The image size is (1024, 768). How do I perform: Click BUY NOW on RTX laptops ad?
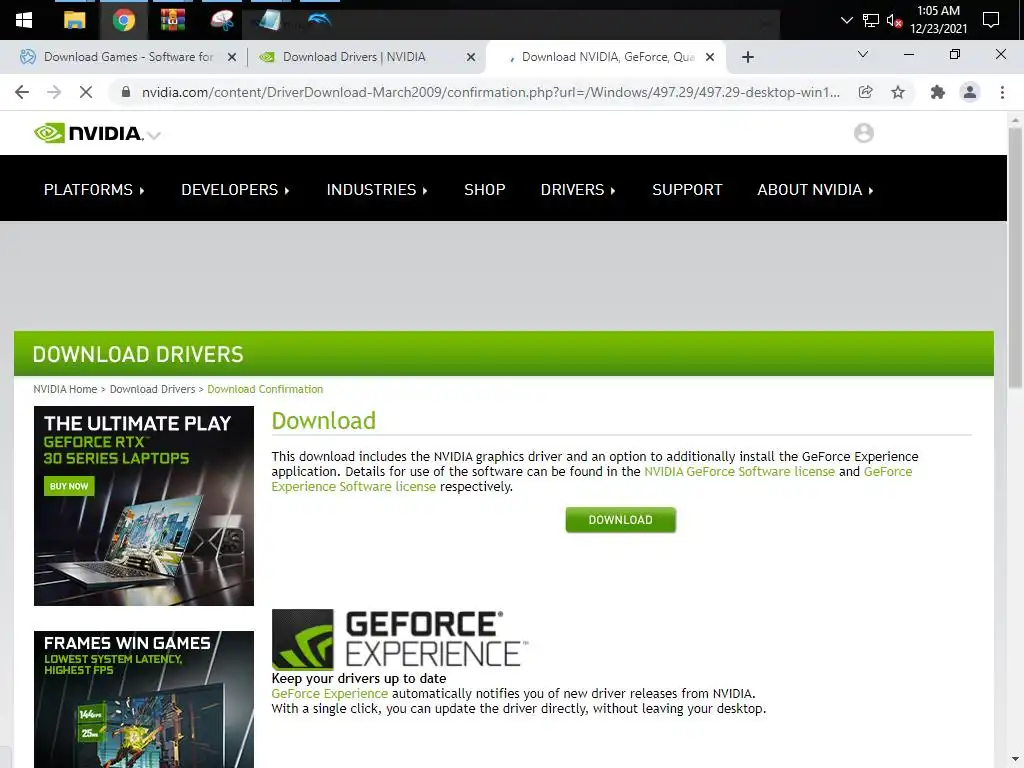pyautogui.click(x=69, y=486)
